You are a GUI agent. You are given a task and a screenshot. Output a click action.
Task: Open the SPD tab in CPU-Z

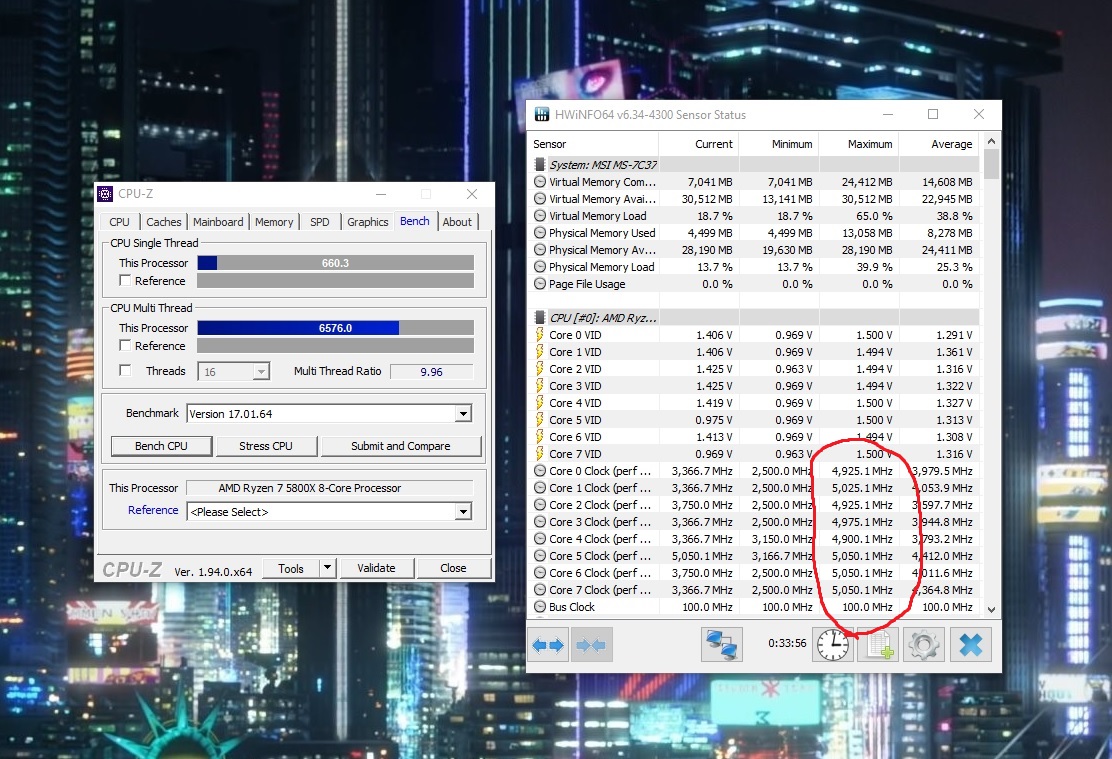(x=319, y=222)
